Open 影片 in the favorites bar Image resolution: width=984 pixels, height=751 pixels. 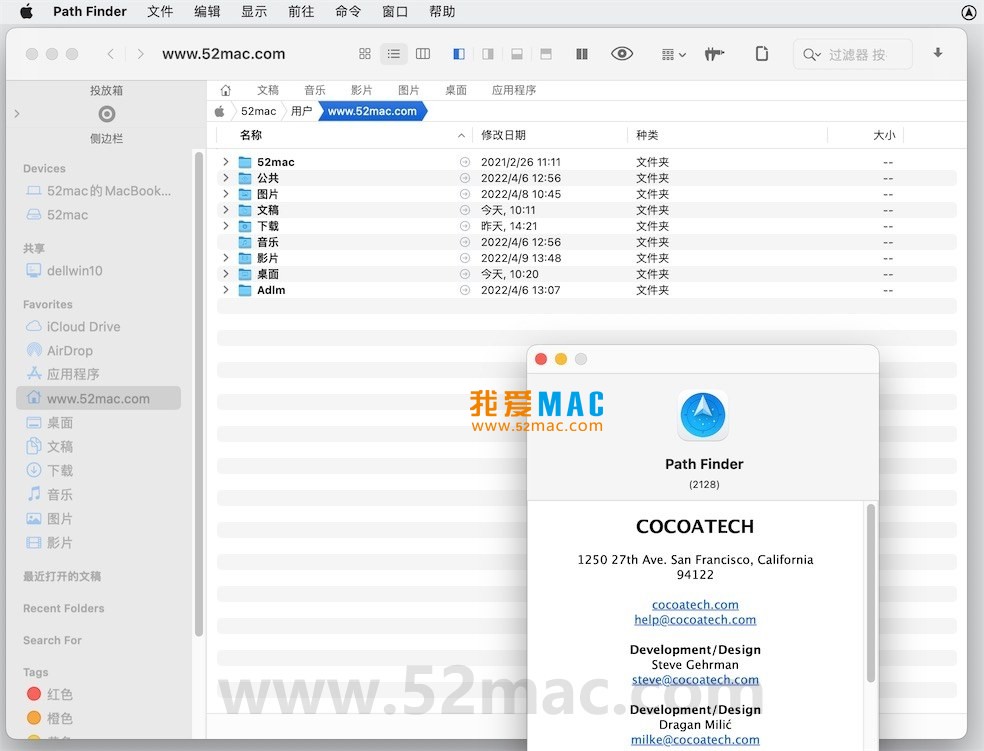(x=361, y=90)
